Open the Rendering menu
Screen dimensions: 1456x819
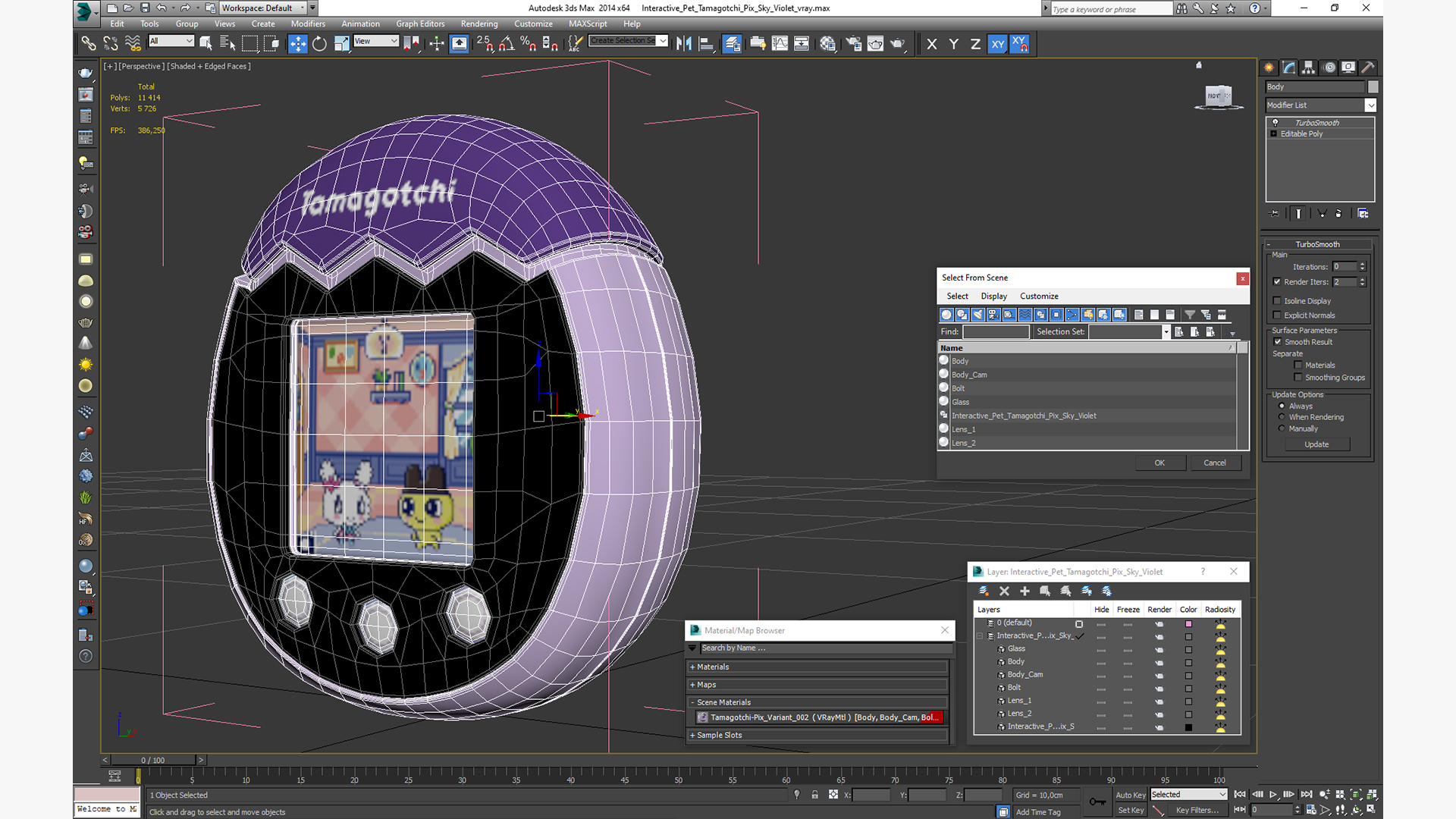click(x=479, y=24)
